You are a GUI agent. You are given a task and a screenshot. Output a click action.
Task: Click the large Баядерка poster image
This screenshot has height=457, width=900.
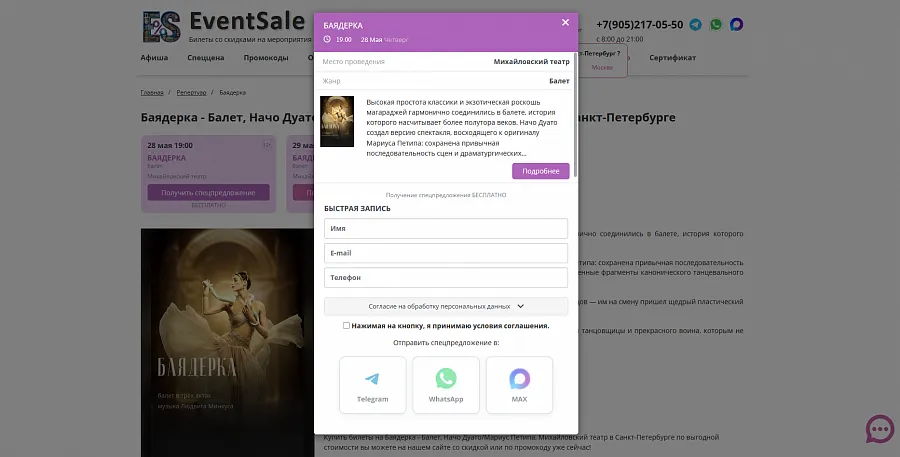tap(227, 343)
